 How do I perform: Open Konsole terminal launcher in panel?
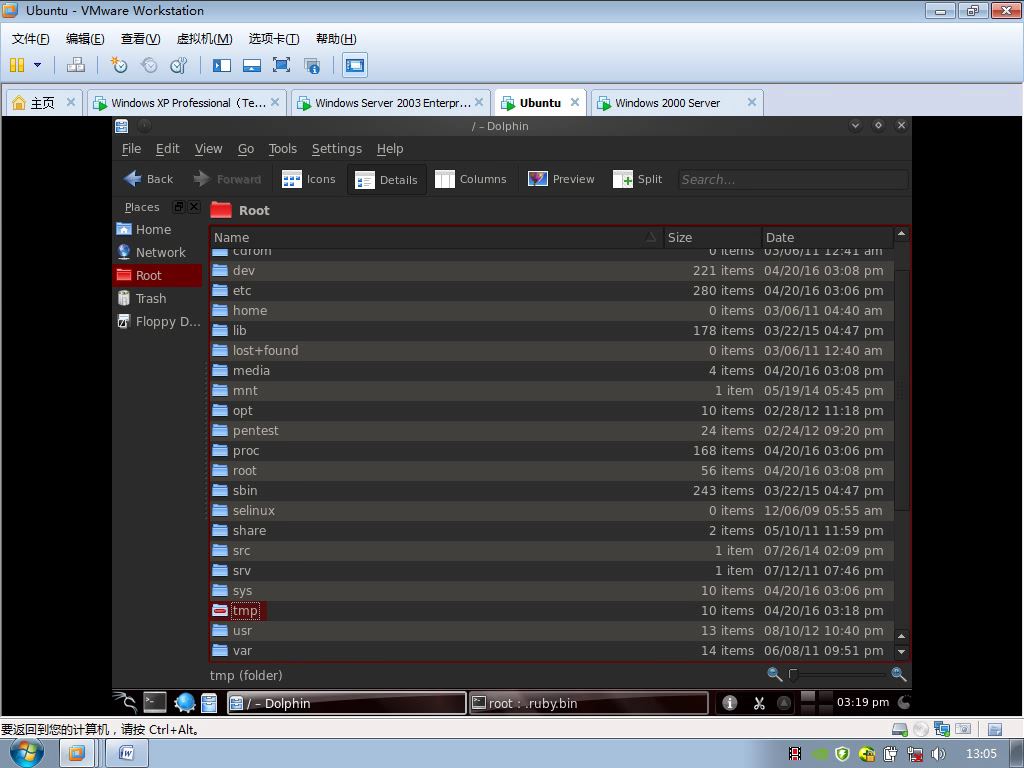coord(155,702)
